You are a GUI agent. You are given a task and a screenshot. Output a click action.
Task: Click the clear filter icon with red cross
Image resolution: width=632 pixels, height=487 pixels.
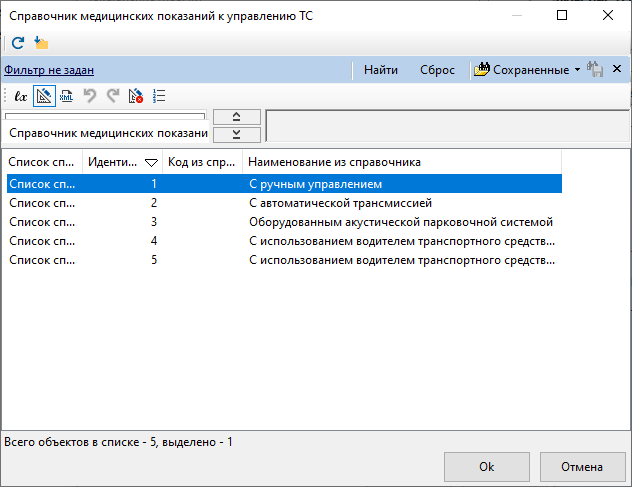coord(136,96)
